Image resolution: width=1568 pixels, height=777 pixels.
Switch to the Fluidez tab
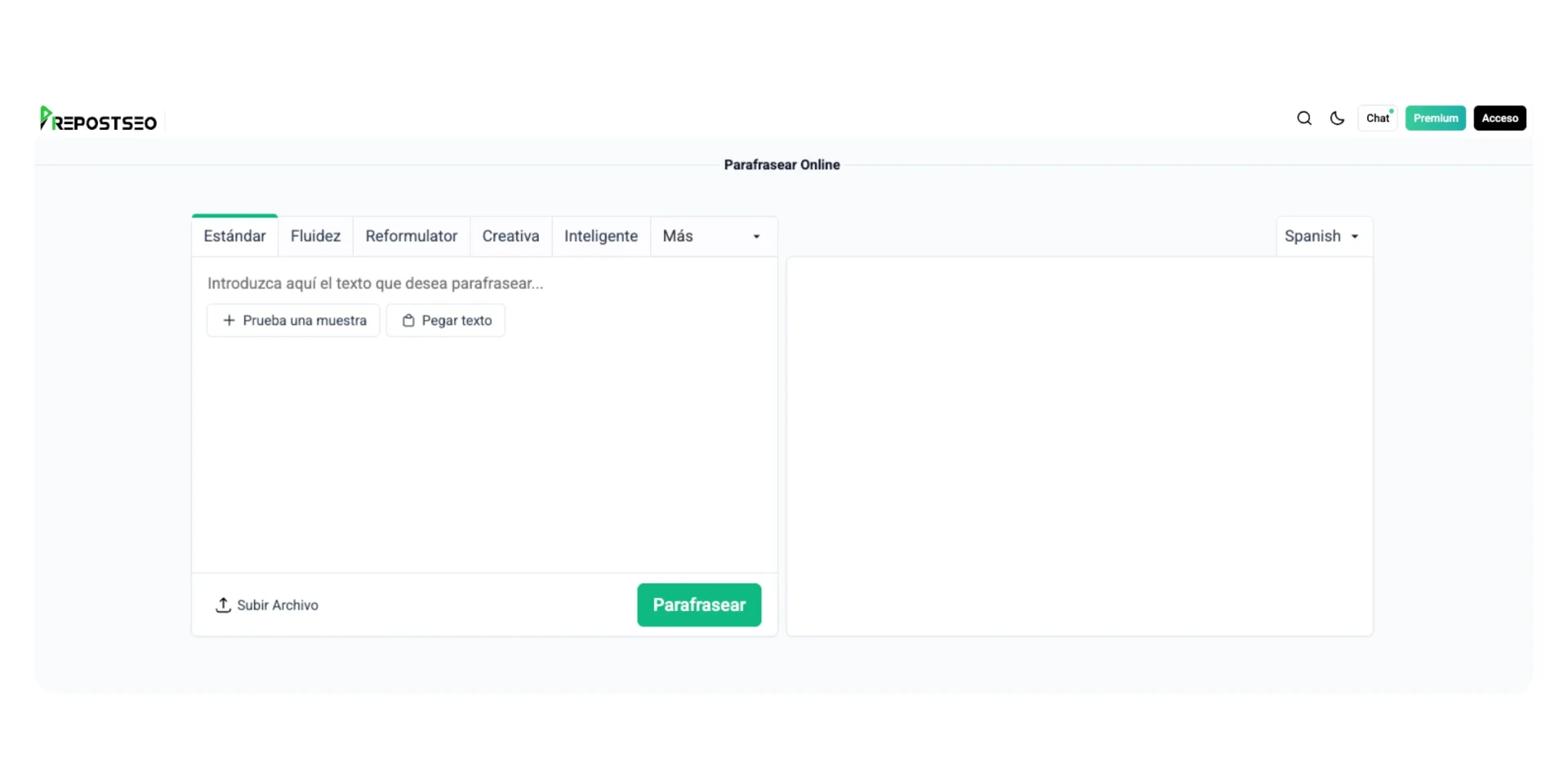[x=315, y=236]
